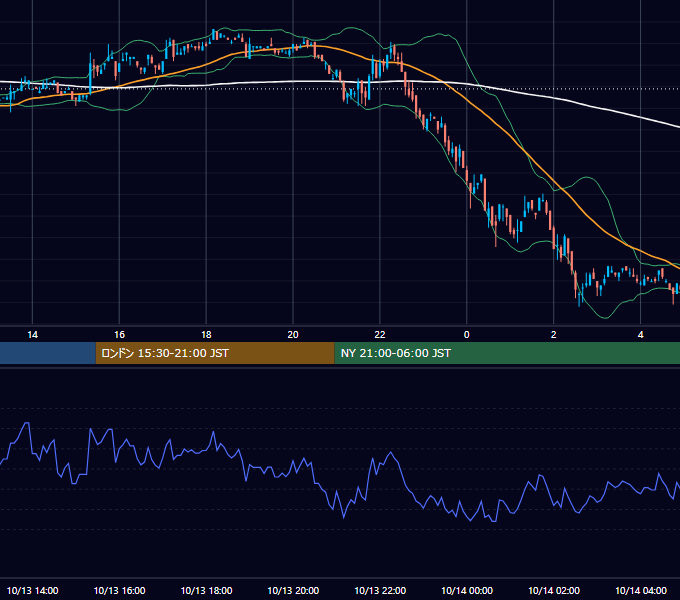The height and width of the screenshot is (600, 680).
Task: Click the 10/13 22:00 date label
Action: pos(380,590)
